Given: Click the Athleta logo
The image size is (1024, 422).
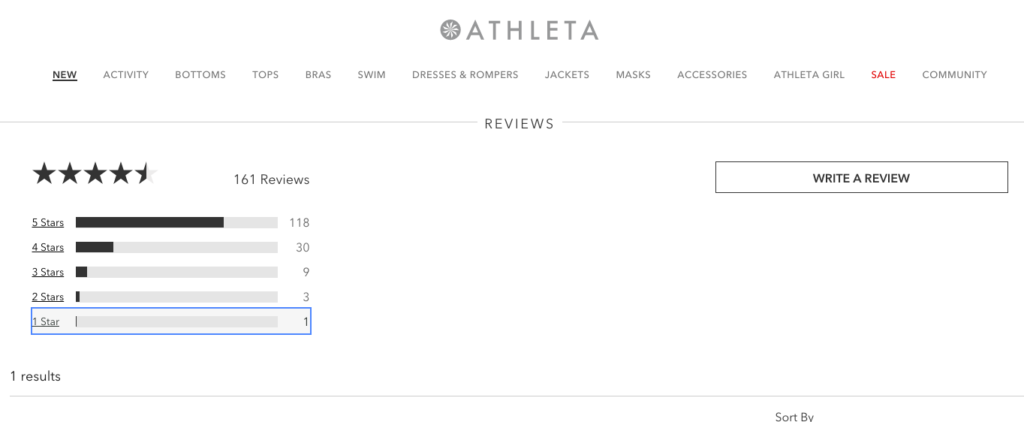Looking at the screenshot, I should (519, 30).
